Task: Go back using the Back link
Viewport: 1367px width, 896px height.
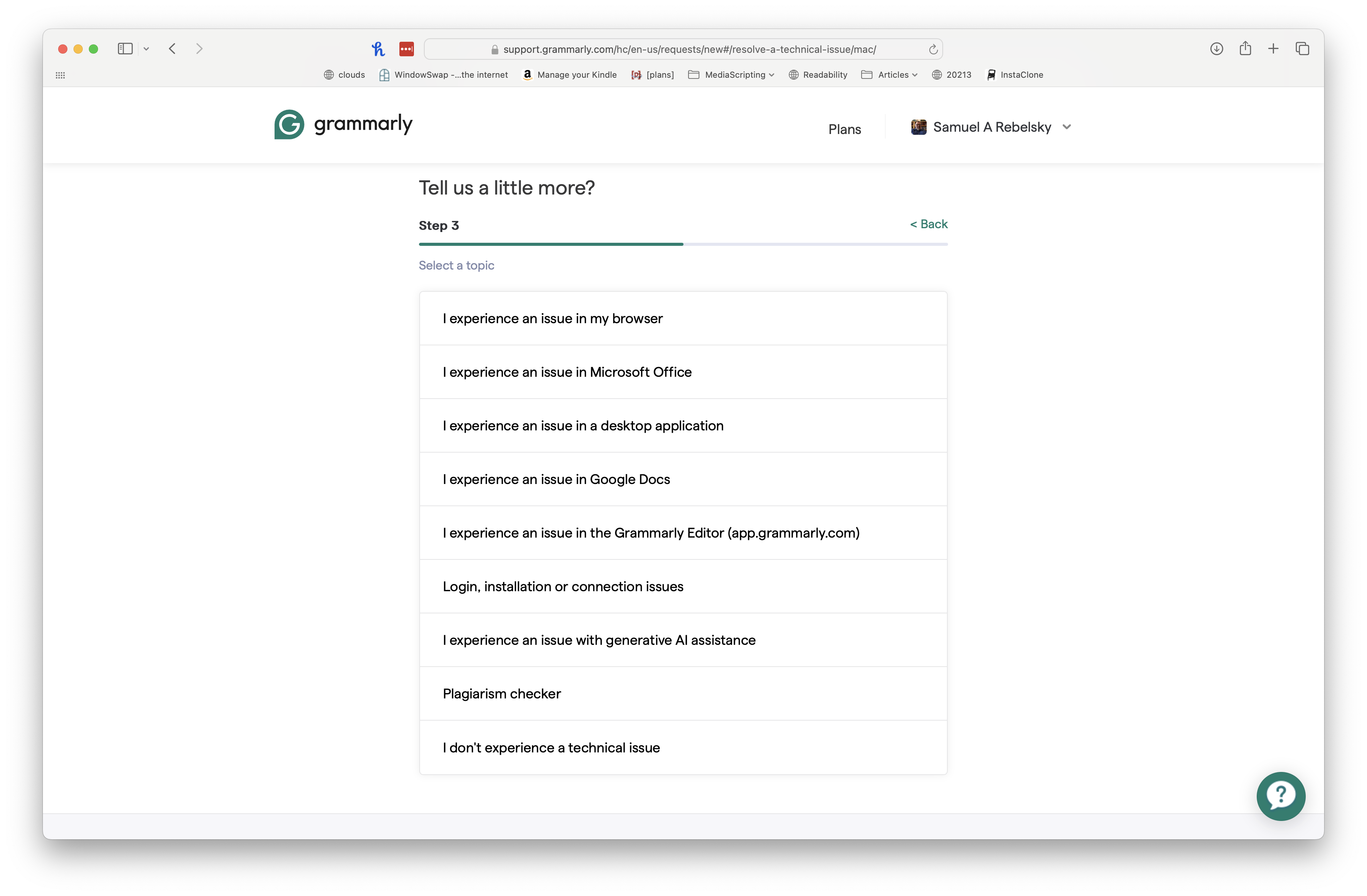Action: tap(928, 224)
